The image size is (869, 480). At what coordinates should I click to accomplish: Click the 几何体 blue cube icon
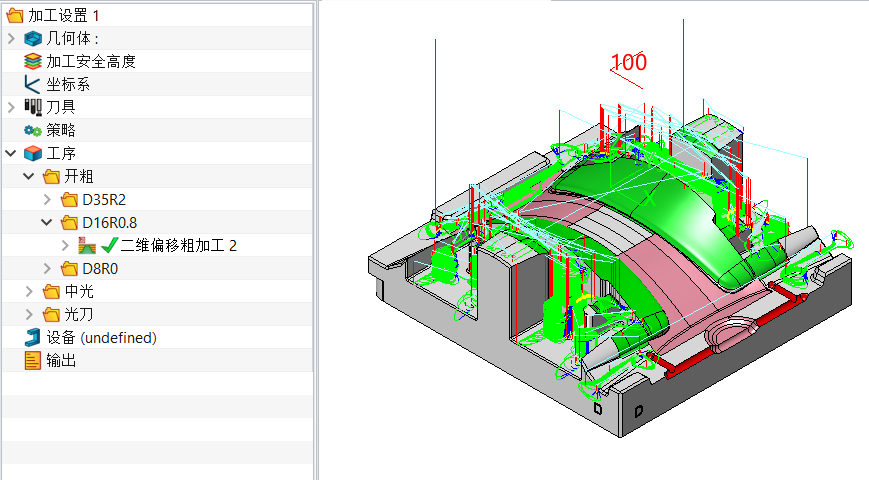pos(33,38)
